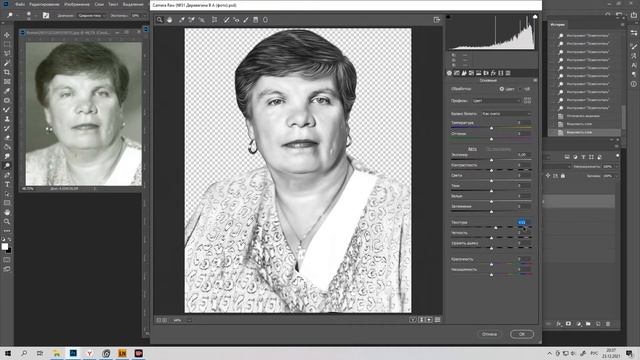This screenshot has width=640, height=360.
Task: Open the Изображение menu
Action: coord(77,4)
